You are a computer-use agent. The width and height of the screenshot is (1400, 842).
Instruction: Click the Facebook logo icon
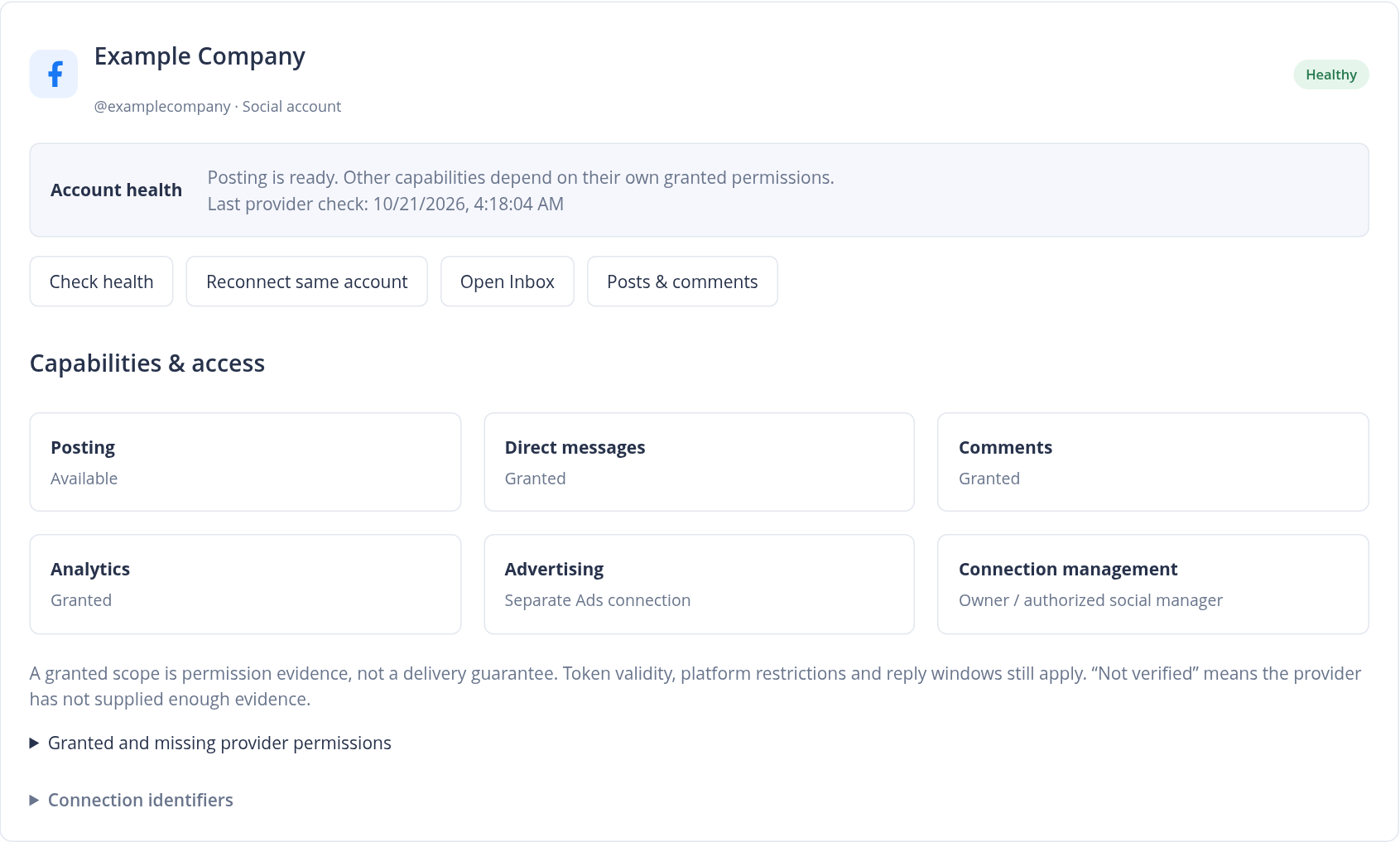(54, 74)
